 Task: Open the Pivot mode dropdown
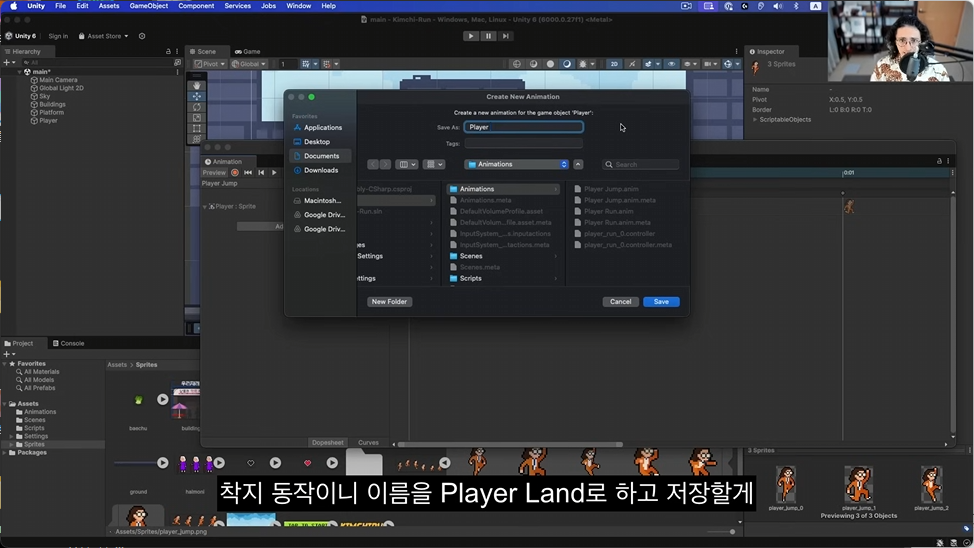pyautogui.click(x=209, y=64)
